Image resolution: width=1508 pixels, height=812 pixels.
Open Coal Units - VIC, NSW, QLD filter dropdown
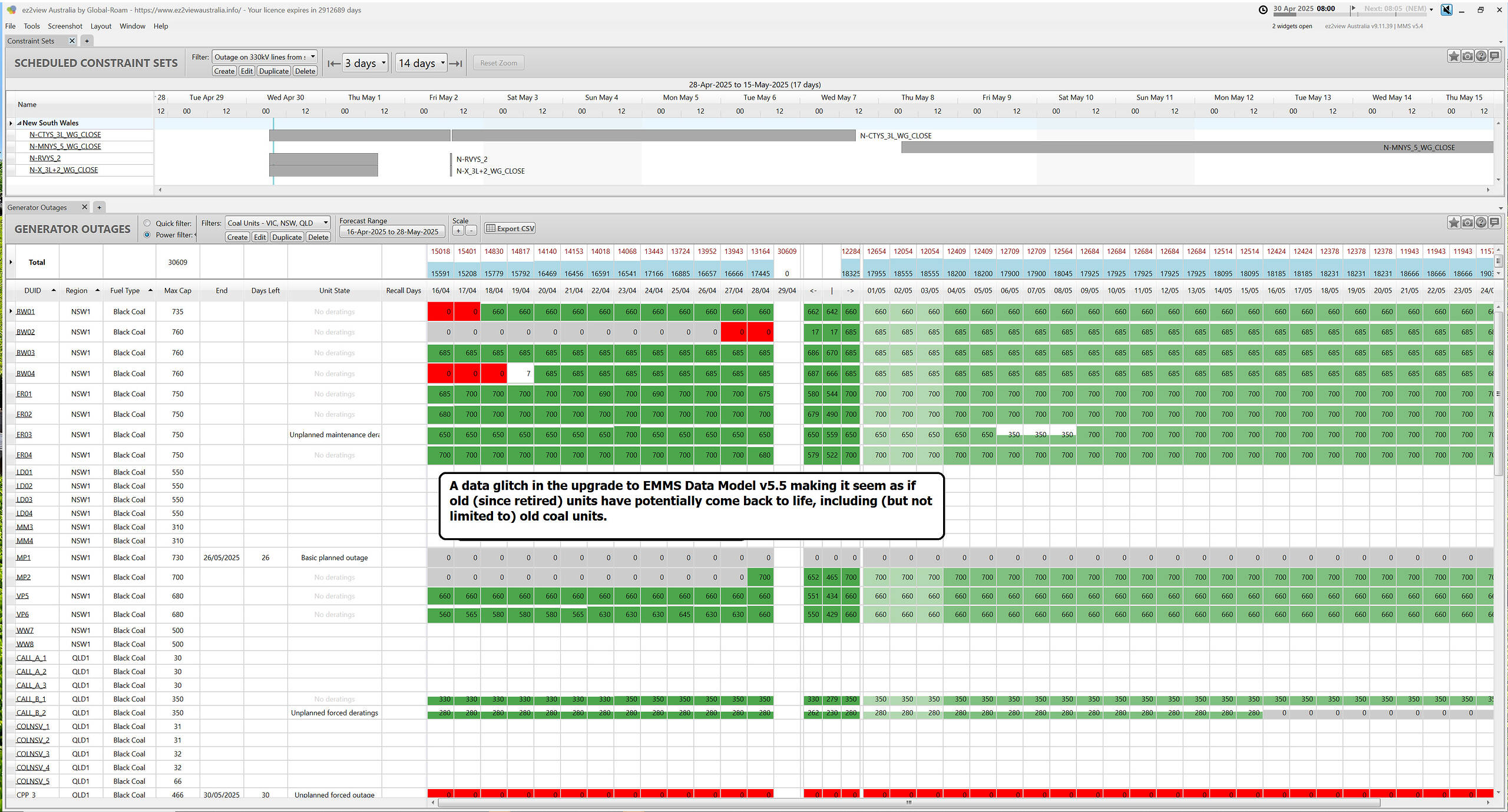(278, 223)
